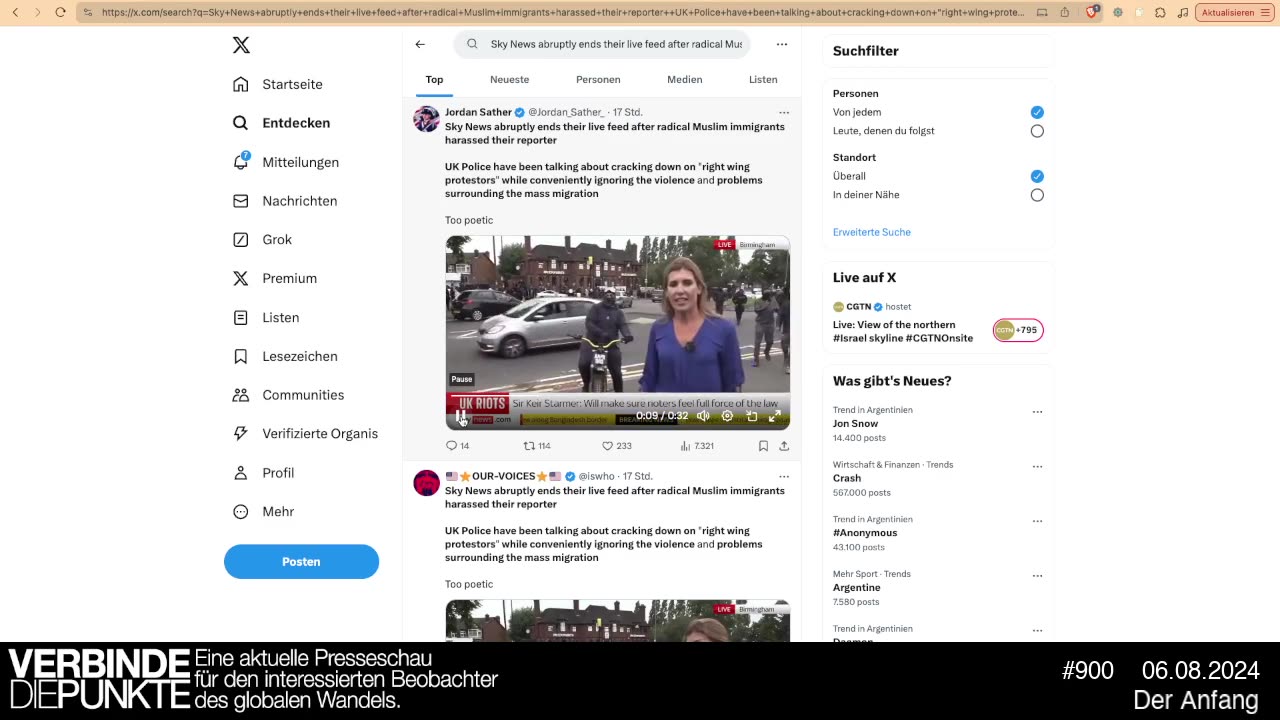
Task: Open search options three-dot menu
Action: (782, 44)
